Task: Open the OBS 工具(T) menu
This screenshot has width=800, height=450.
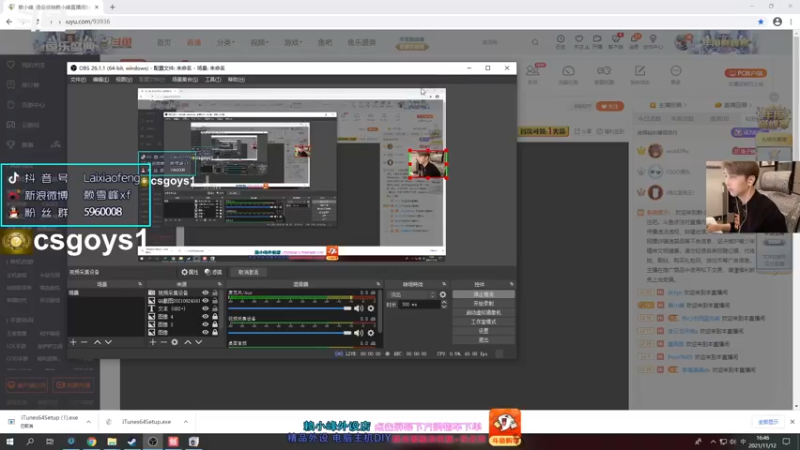Action: pos(213,80)
